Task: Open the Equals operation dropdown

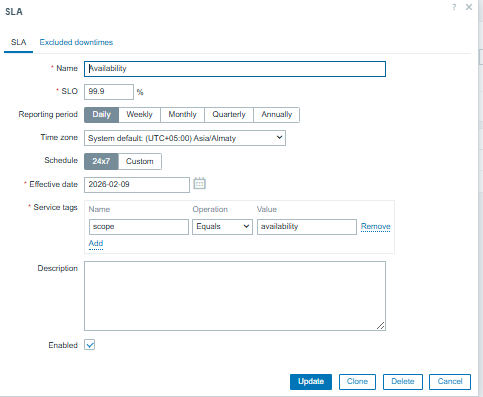Action: point(222,227)
